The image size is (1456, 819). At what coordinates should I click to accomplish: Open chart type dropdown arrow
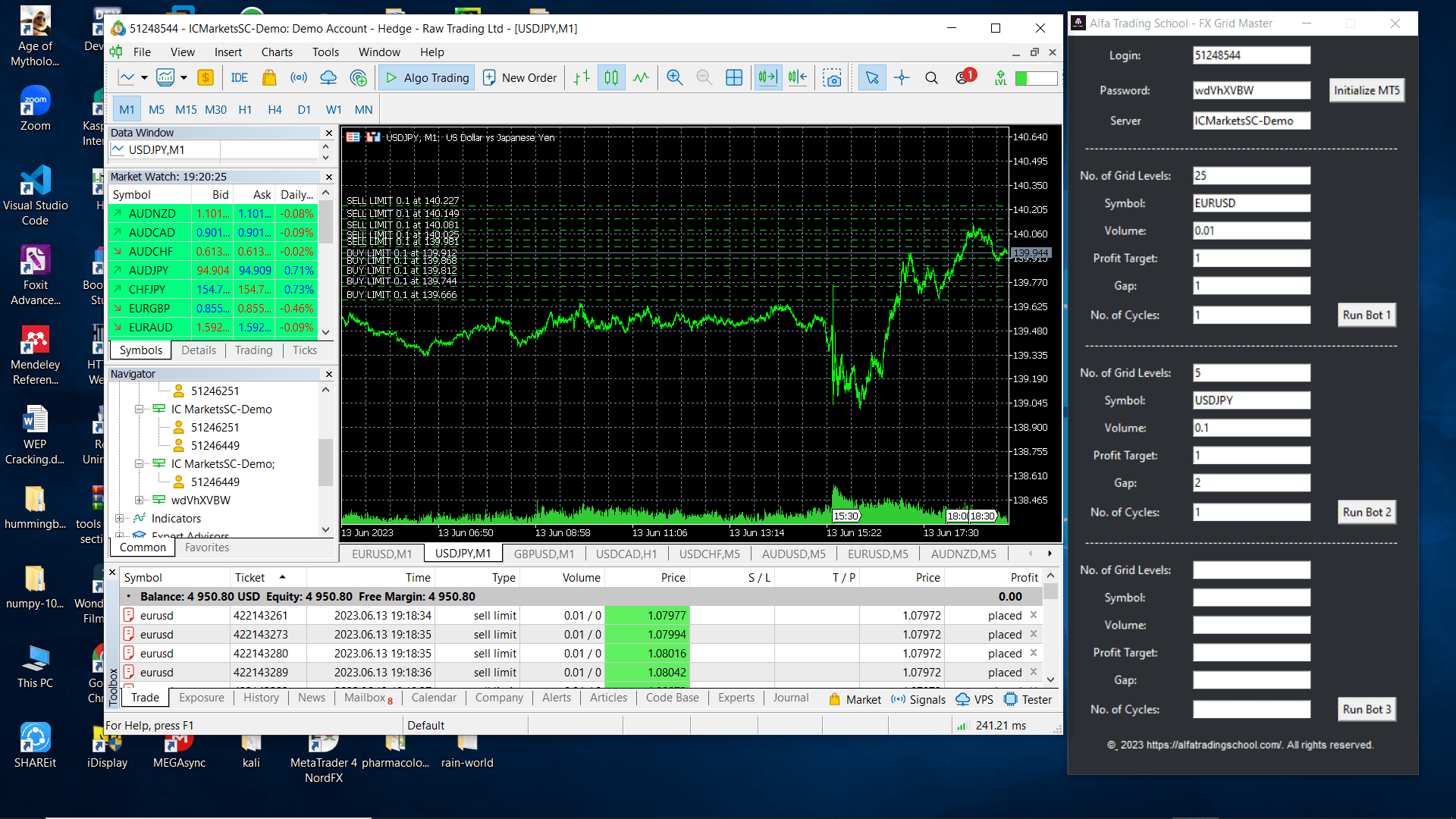144,77
